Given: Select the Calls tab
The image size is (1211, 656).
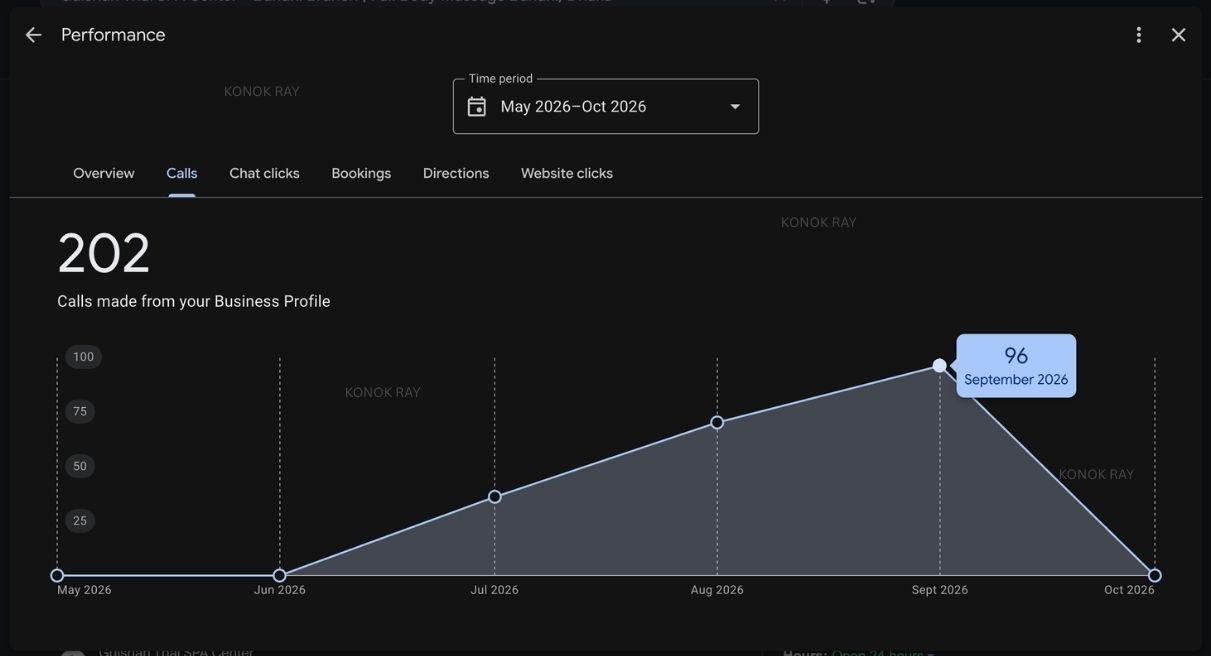Looking at the screenshot, I should coord(182,173).
